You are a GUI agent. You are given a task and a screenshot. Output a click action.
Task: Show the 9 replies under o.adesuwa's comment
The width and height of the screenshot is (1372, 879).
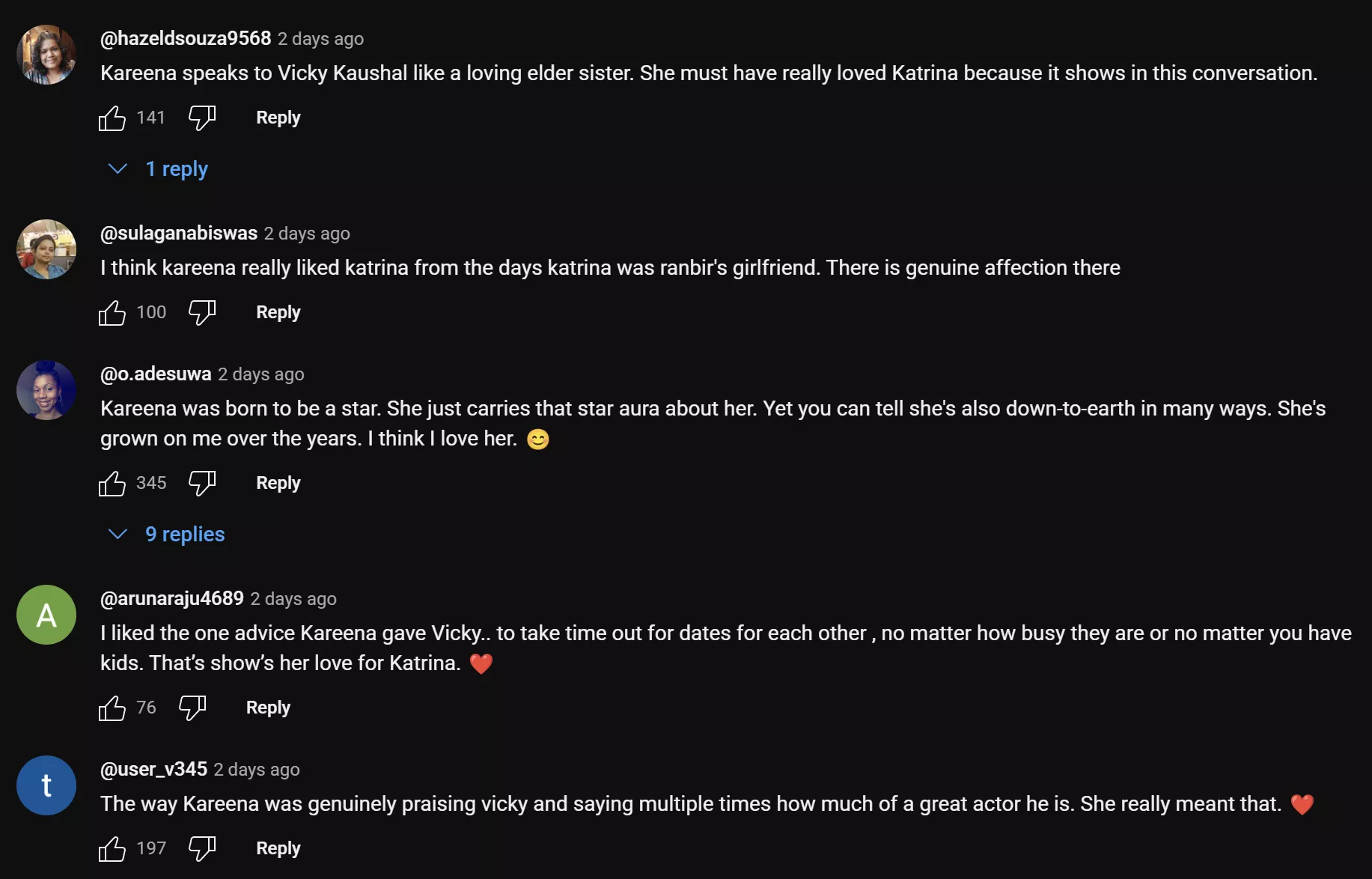pos(184,534)
